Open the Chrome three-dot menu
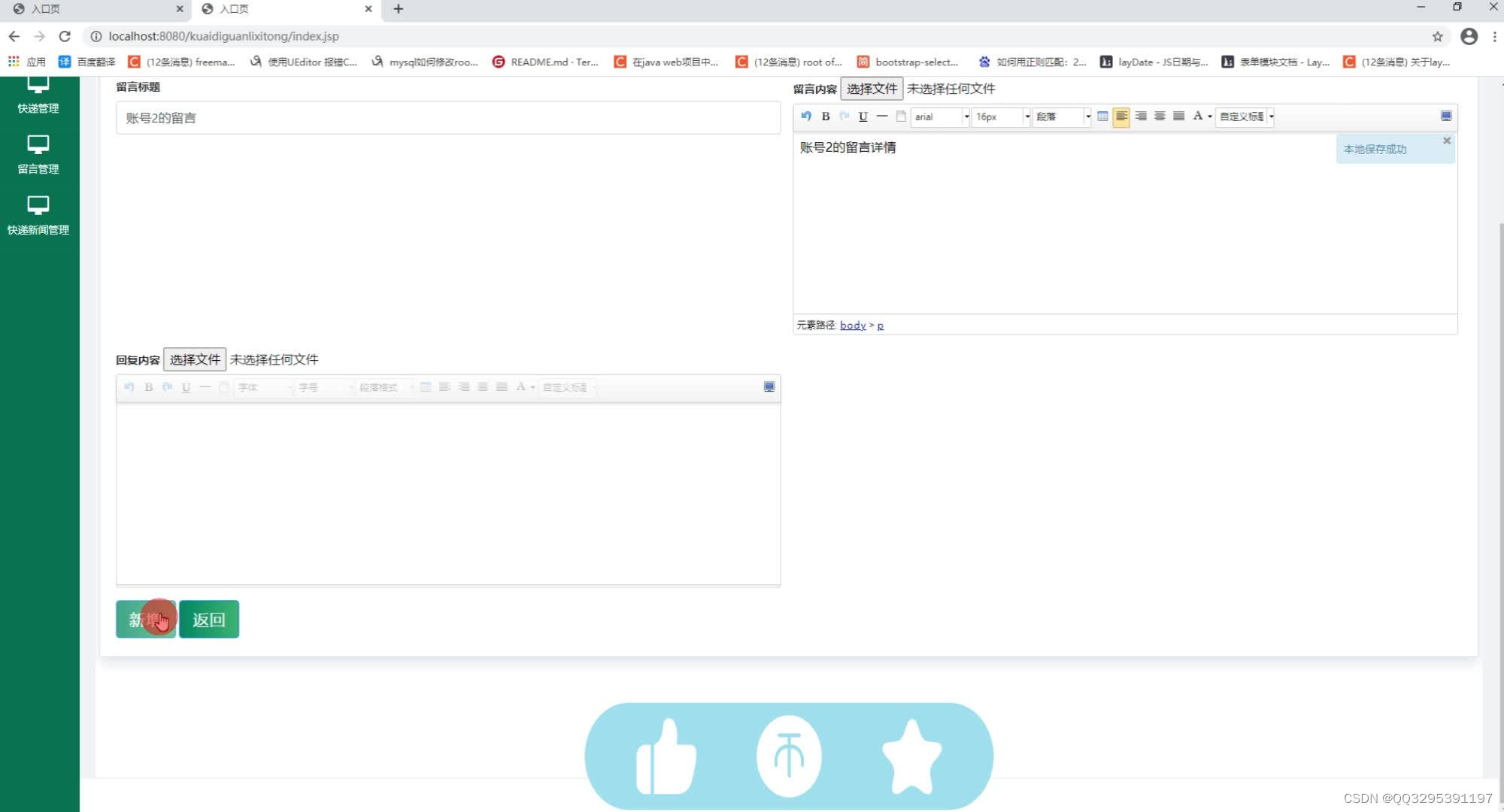 [x=1494, y=36]
